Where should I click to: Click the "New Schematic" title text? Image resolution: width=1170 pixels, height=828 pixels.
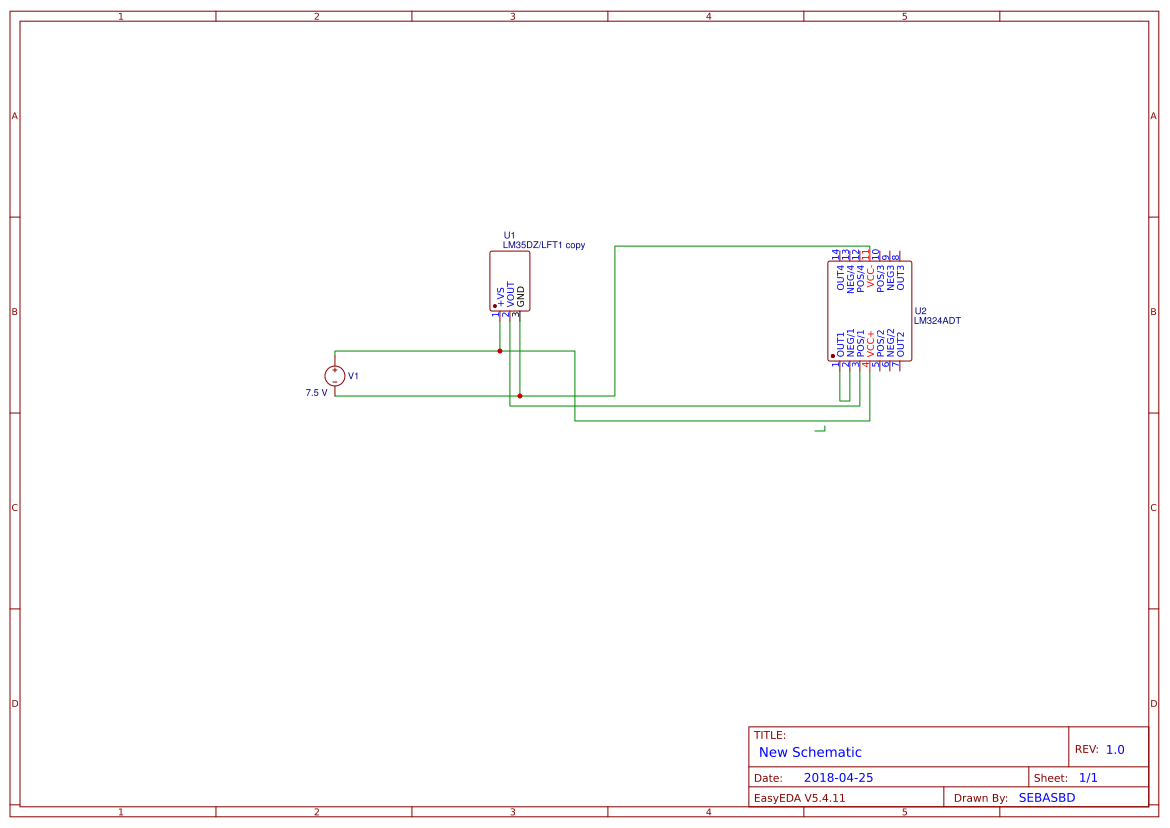(x=810, y=753)
